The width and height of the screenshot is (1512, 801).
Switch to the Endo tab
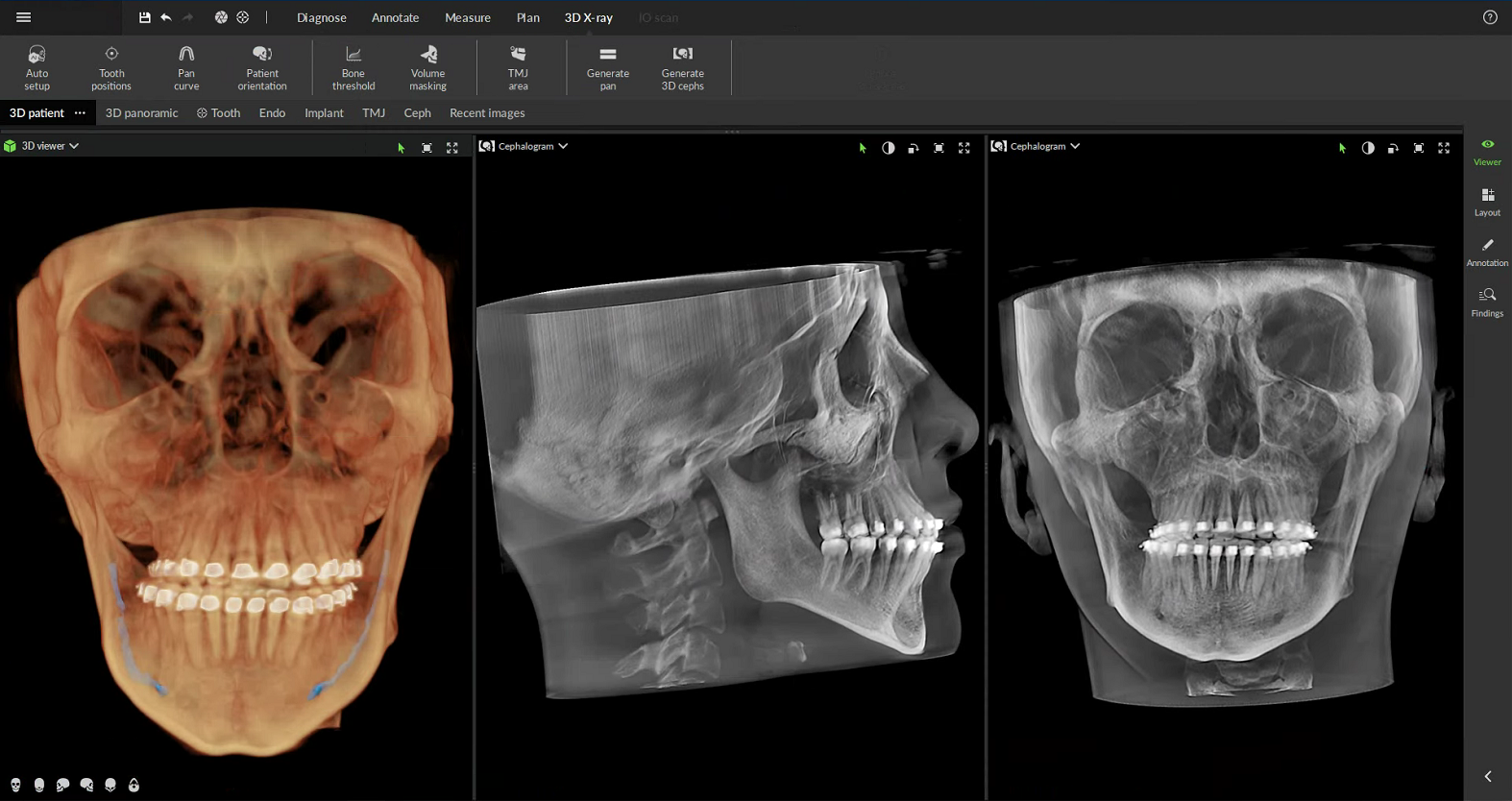[x=272, y=112]
